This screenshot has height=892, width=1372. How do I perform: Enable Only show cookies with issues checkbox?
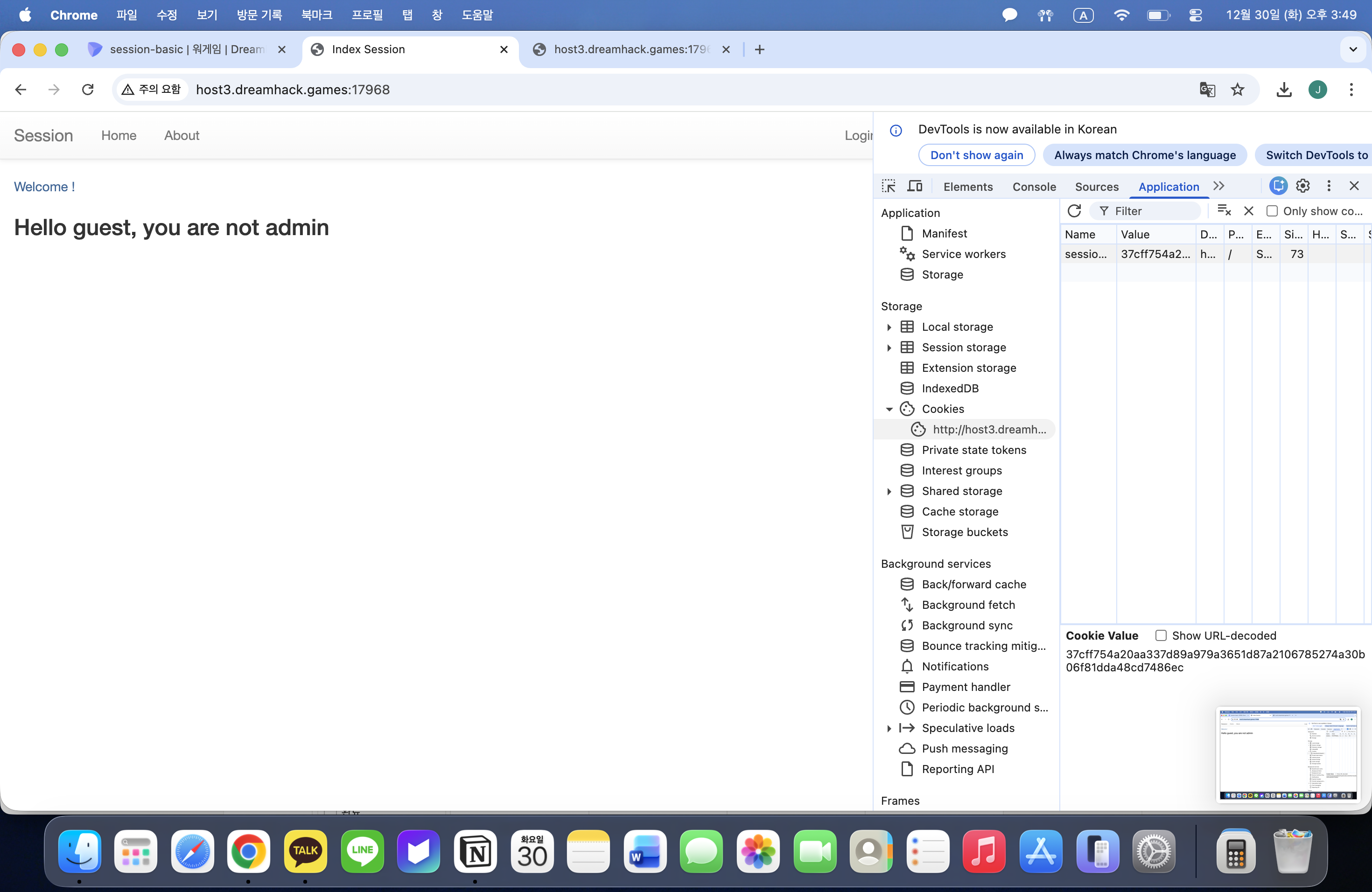pyautogui.click(x=1272, y=211)
